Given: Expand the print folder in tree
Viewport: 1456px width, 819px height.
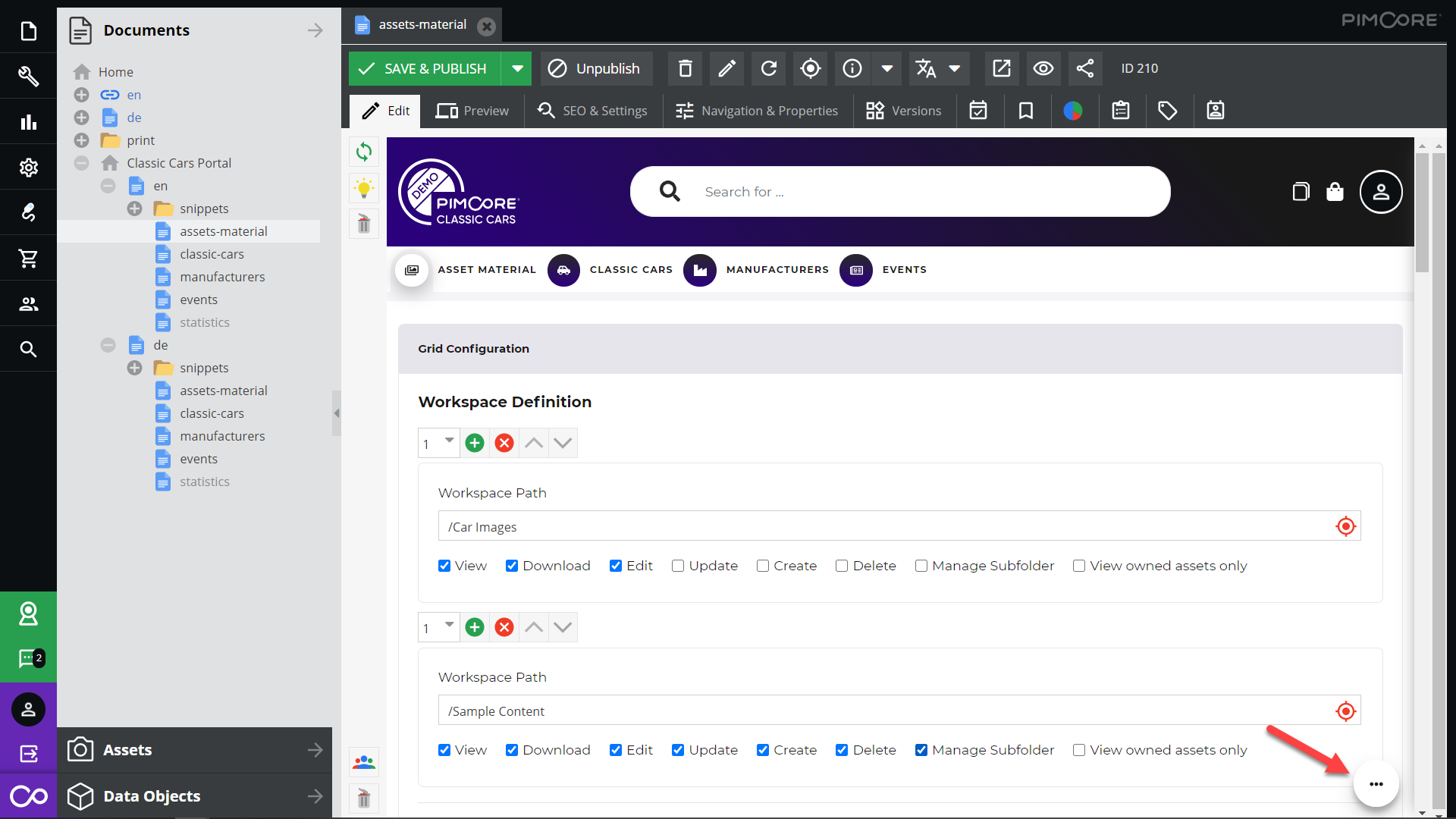Looking at the screenshot, I should [x=82, y=140].
